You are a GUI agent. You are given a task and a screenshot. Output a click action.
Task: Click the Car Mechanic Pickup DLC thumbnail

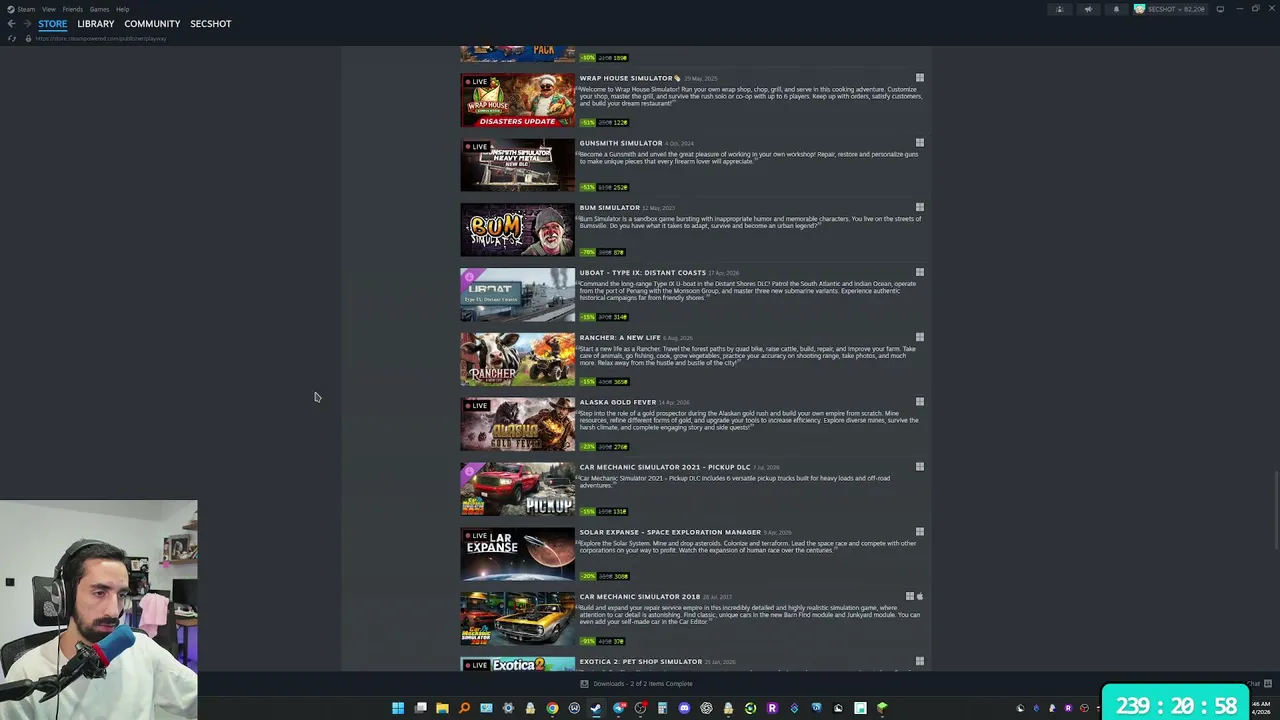[518, 489]
